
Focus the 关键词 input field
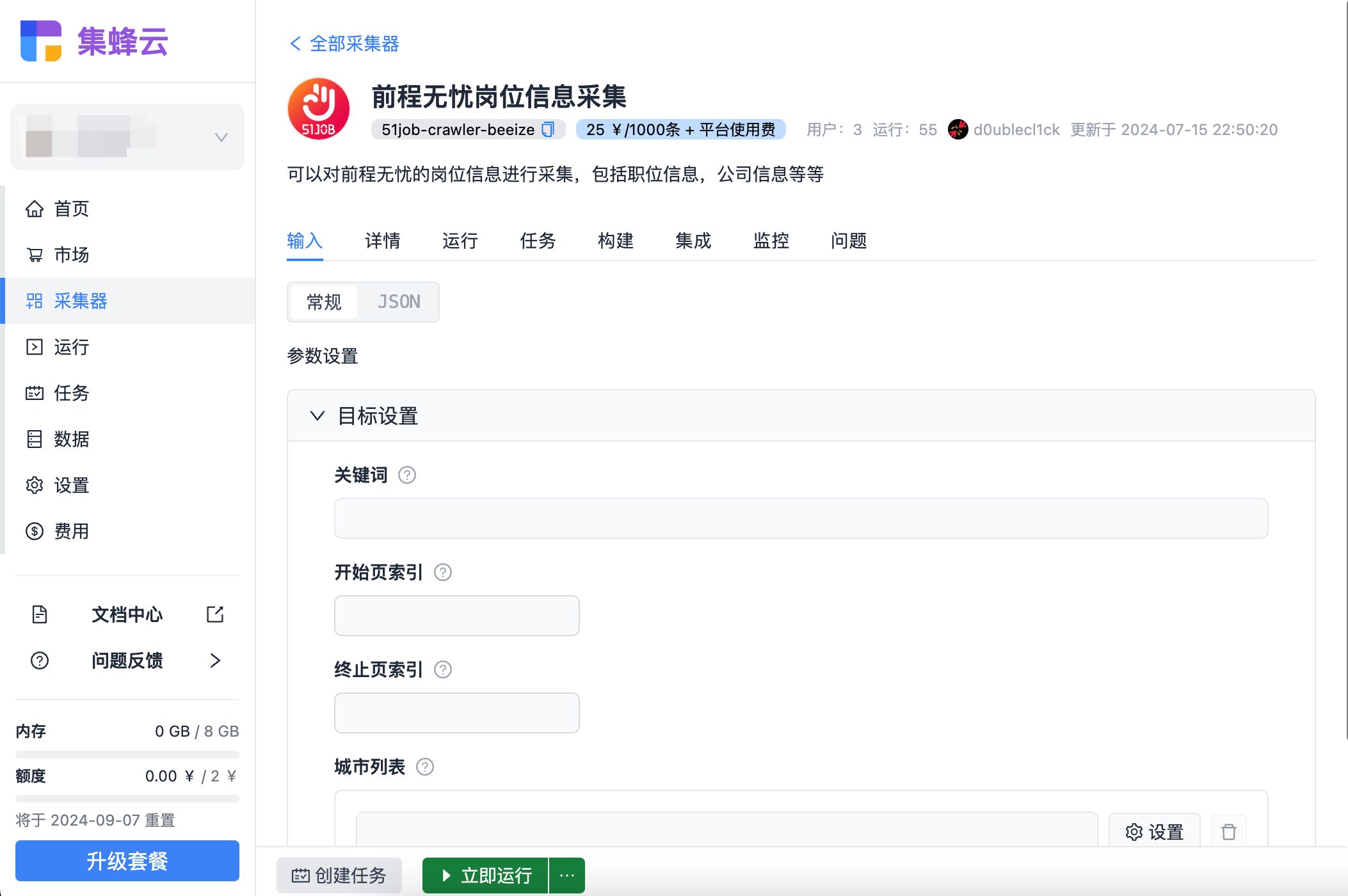pos(801,518)
